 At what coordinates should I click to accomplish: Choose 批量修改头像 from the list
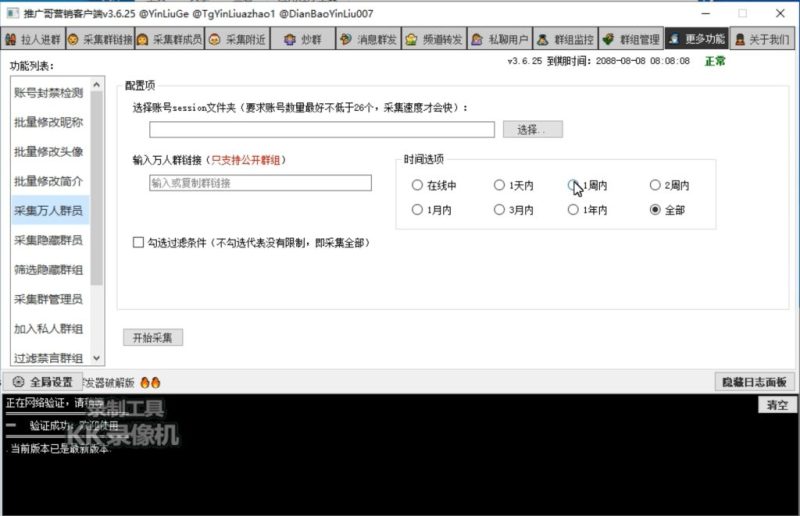click(x=48, y=152)
